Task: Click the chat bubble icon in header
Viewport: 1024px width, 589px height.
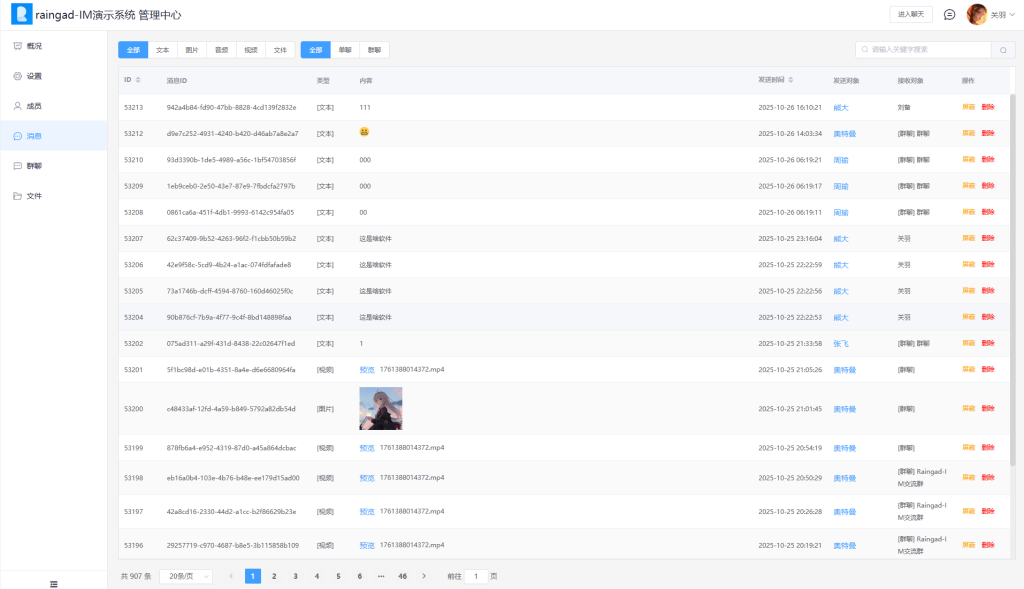Action: [x=949, y=15]
